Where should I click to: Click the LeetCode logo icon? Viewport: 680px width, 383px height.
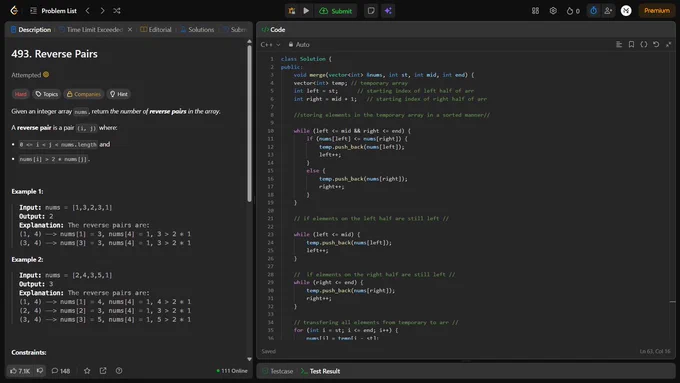pos(14,10)
